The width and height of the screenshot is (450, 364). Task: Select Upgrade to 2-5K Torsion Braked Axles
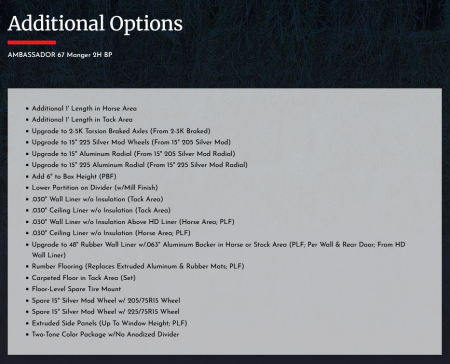pos(121,131)
